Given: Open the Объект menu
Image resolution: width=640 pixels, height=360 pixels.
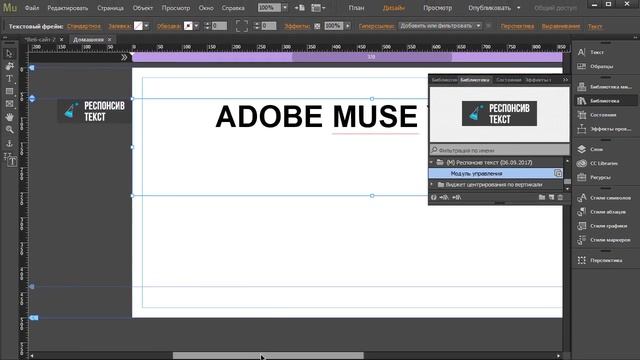Looking at the screenshot, I should pos(143,8).
